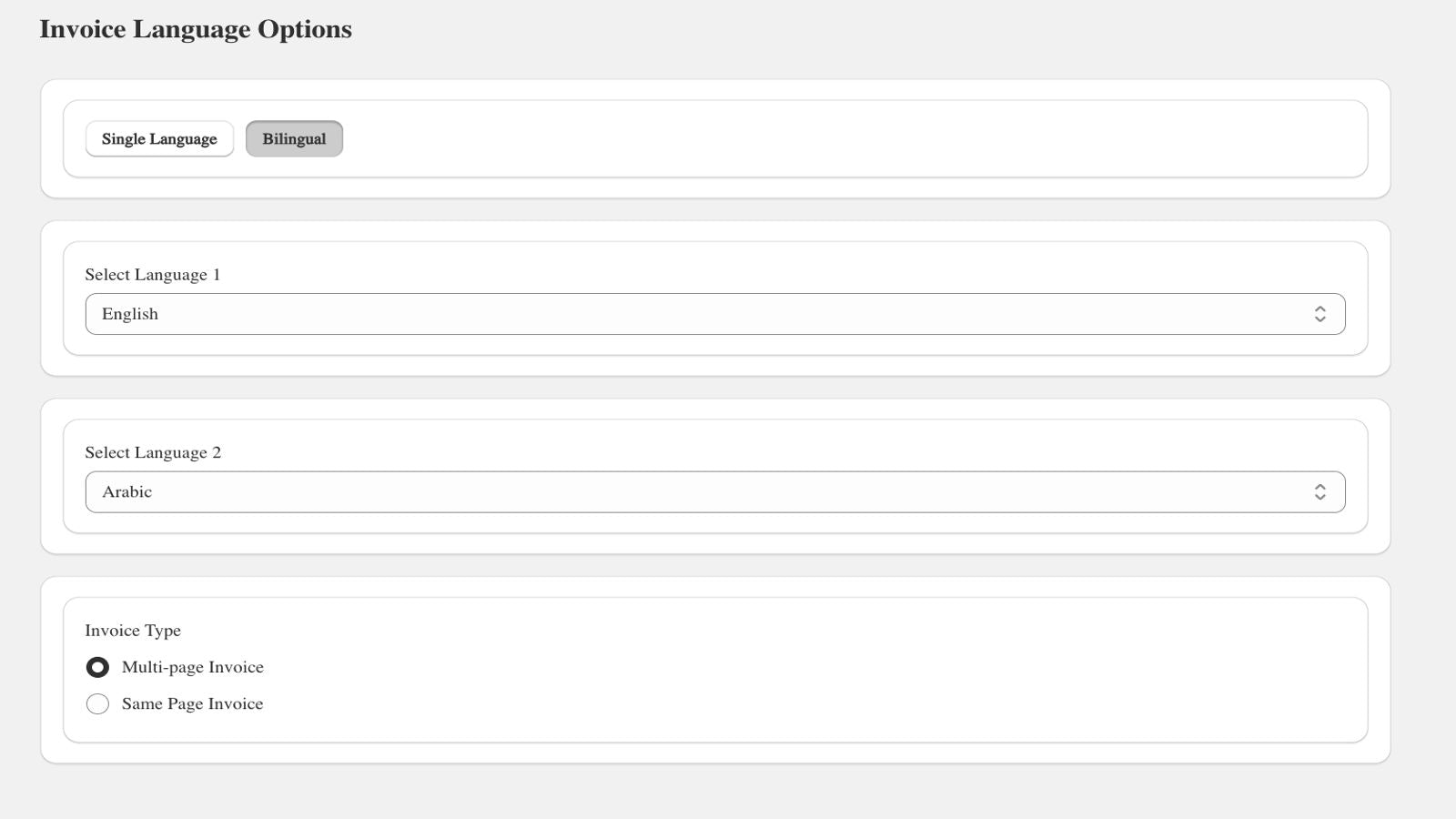Select the Bilingual option

[x=294, y=139]
